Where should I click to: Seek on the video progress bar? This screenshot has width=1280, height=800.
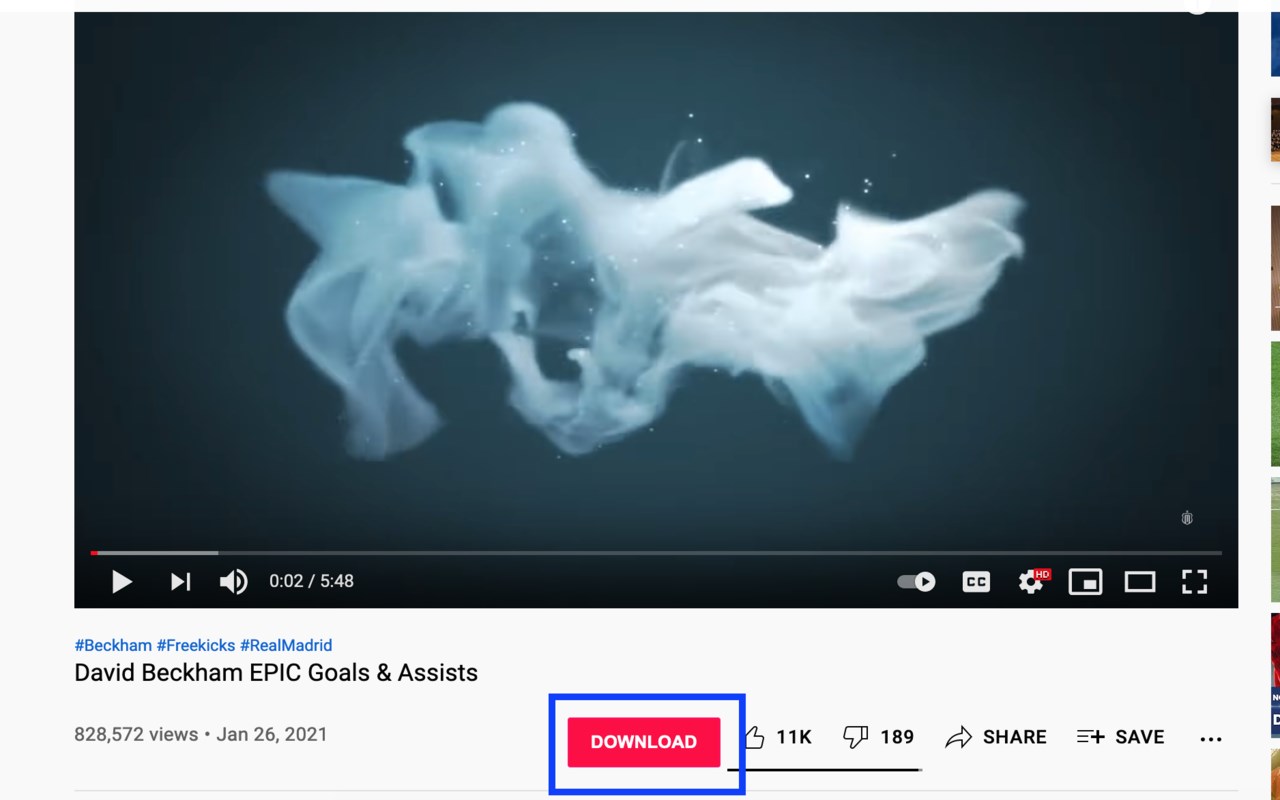click(656, 552)
